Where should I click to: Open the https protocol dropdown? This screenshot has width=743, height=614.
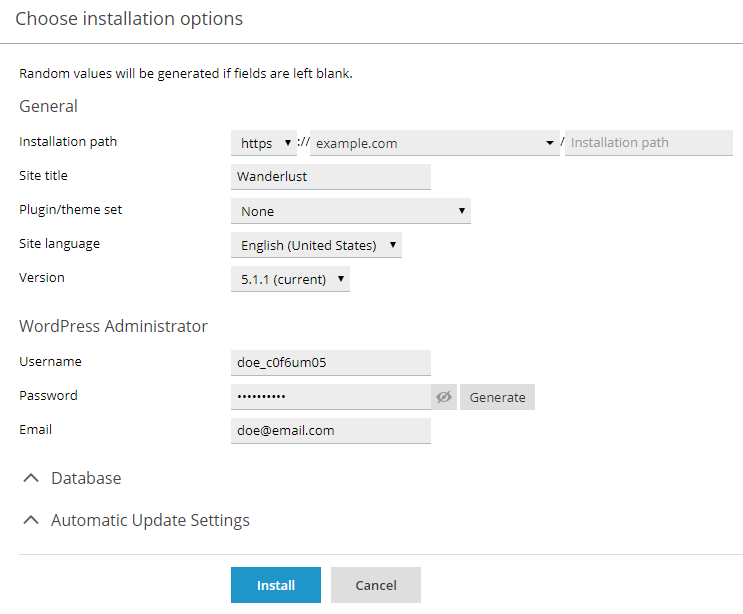point(263,143)
